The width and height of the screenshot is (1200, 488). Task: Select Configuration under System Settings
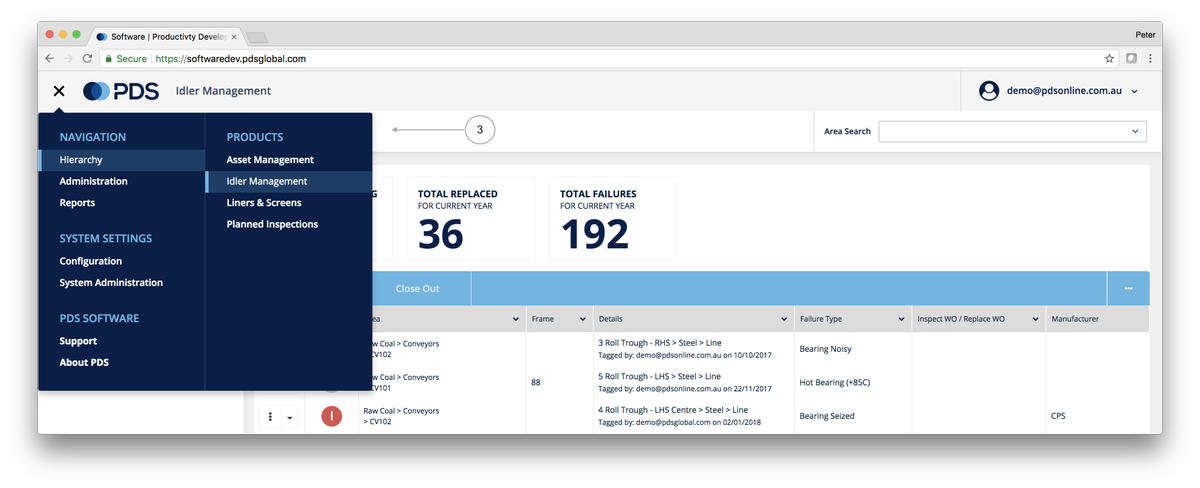pyautogui.click(x=90, y=261)
